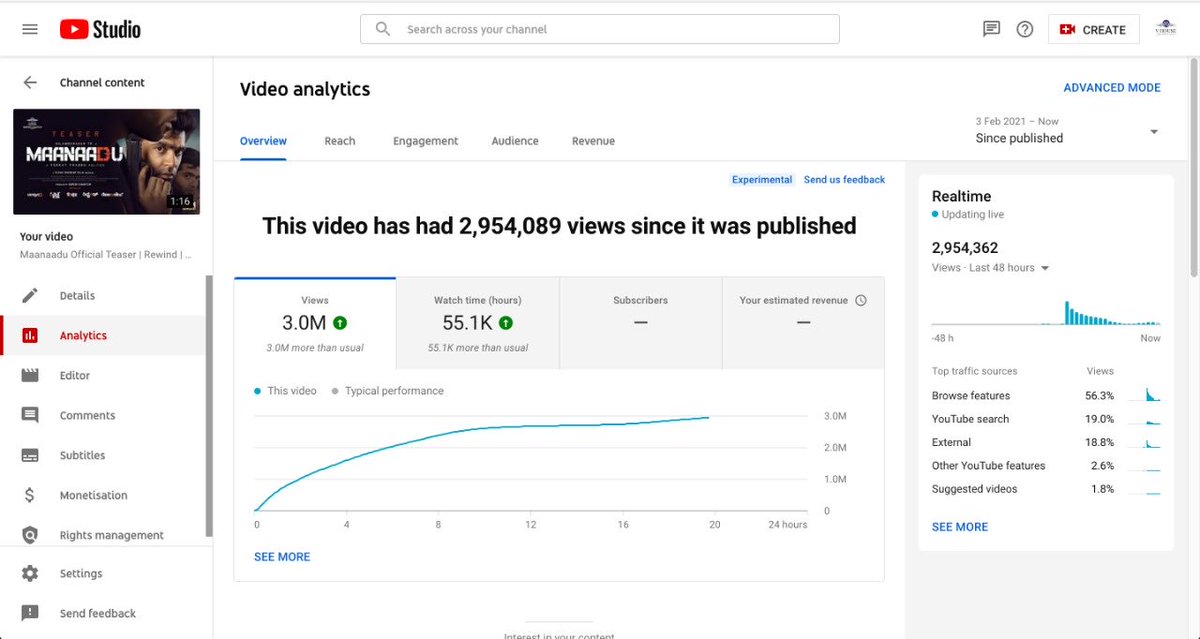Select the Watch time (hours) card

click(x=477, y=323)
